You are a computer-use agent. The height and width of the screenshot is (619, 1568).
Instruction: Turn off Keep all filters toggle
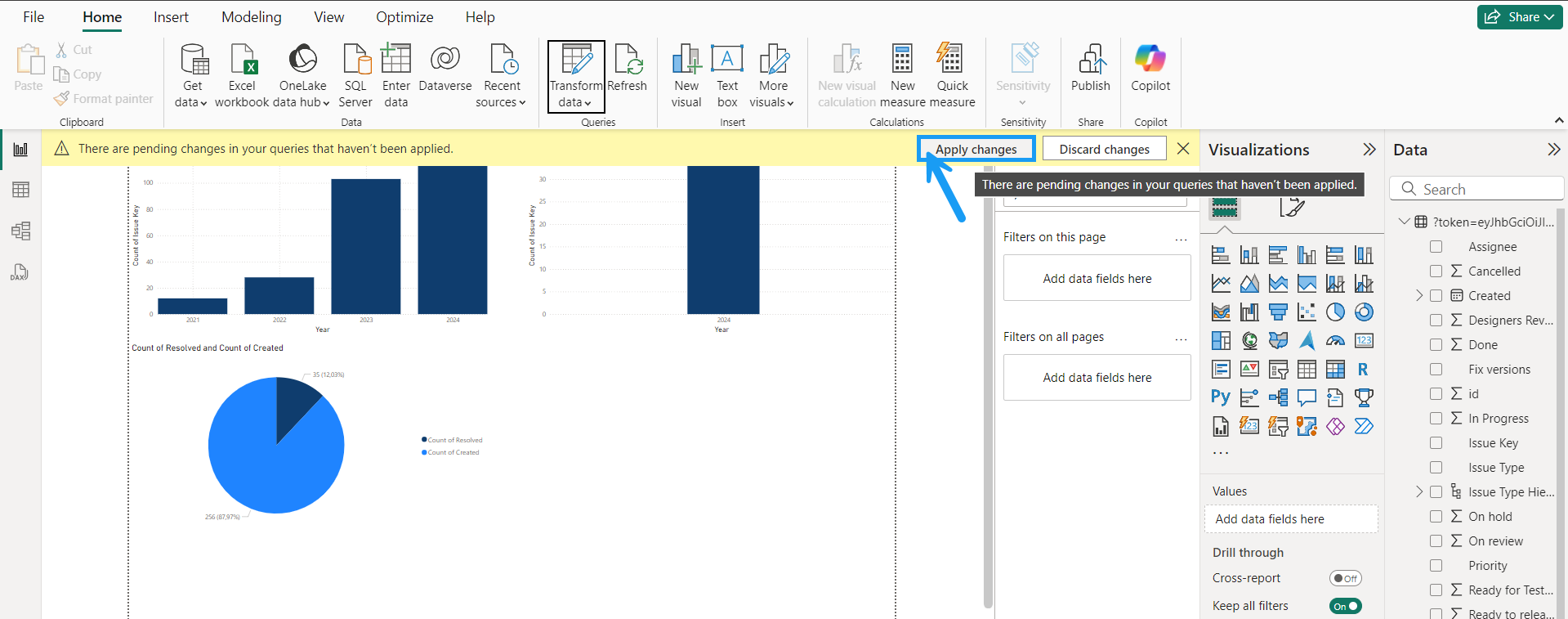(1345, 606)
